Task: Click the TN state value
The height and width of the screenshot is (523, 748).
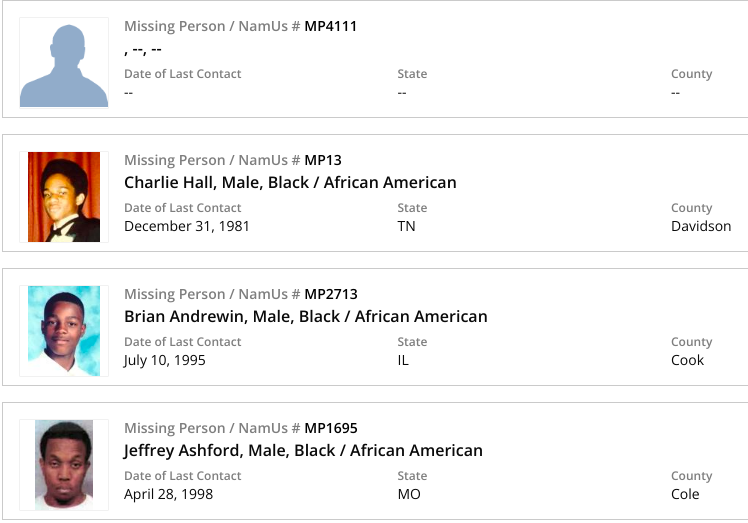Action: (x=406, y=226)
